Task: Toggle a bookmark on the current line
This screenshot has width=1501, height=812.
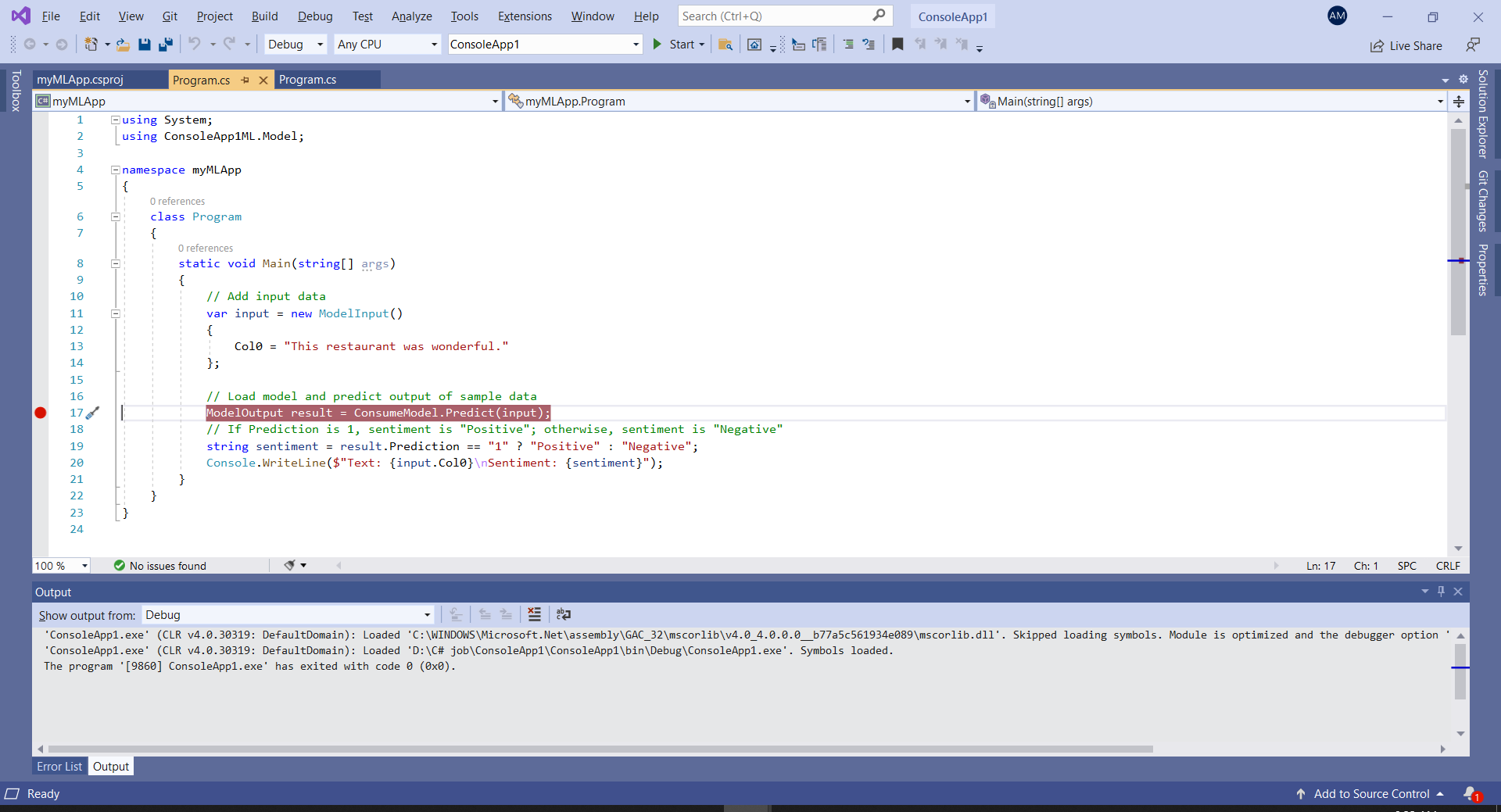Action: coord(897,45)
